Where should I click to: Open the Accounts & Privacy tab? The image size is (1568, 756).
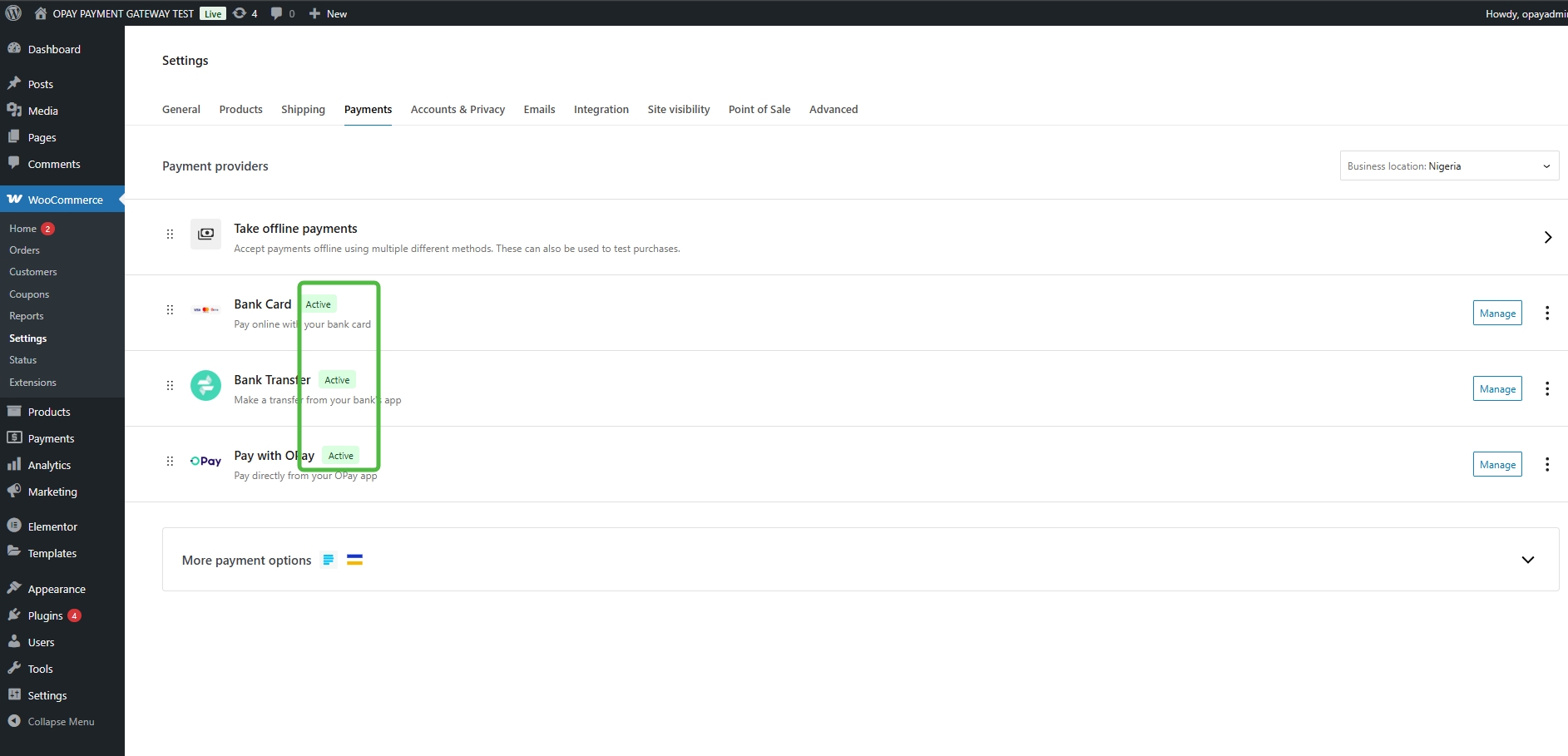(x=458, y=109)
